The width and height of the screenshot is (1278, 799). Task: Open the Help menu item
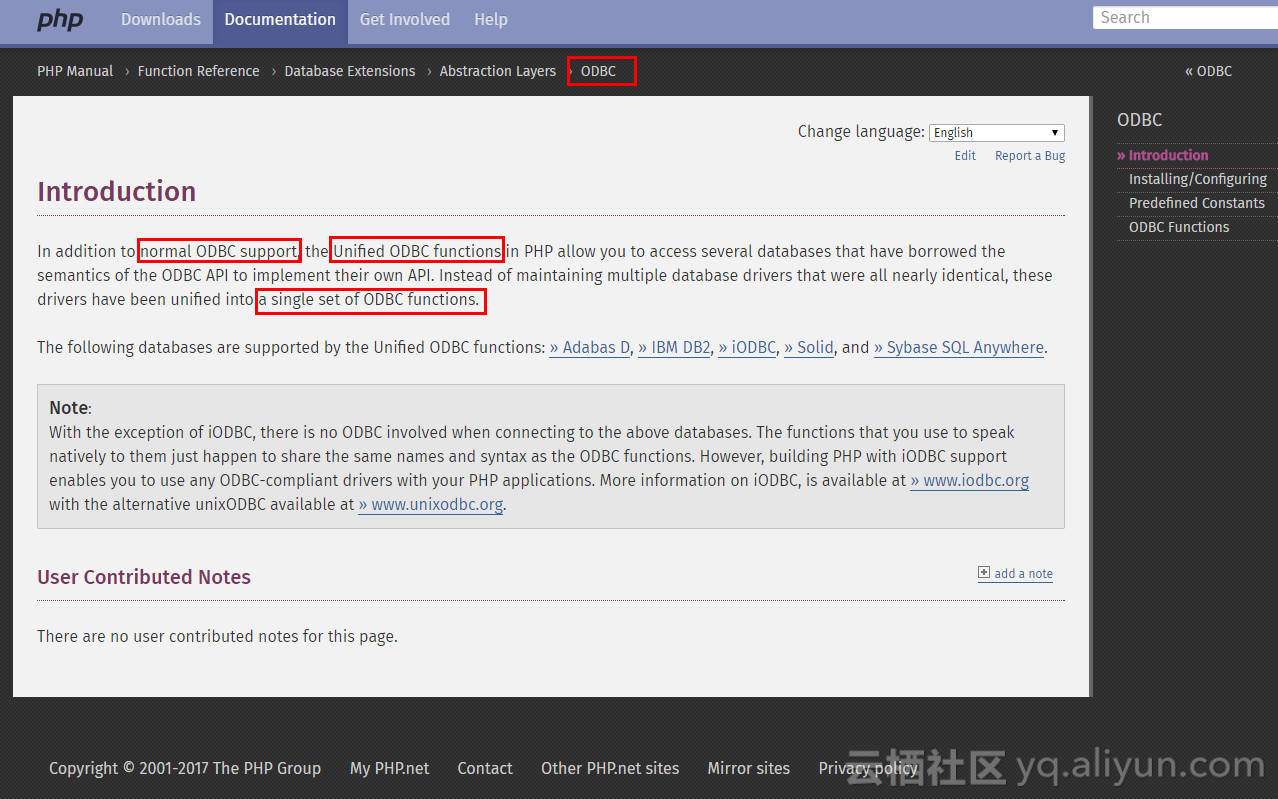(491, 19)
